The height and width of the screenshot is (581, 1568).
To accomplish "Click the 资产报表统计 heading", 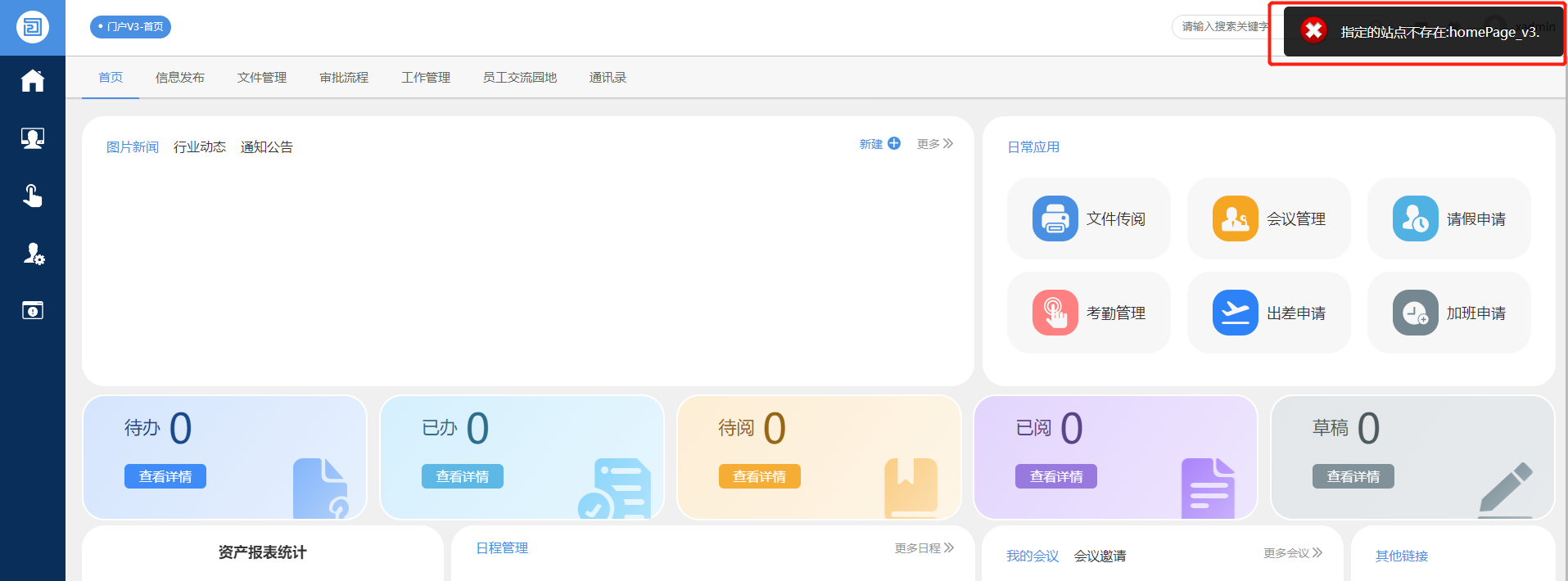I will point(262,552).
